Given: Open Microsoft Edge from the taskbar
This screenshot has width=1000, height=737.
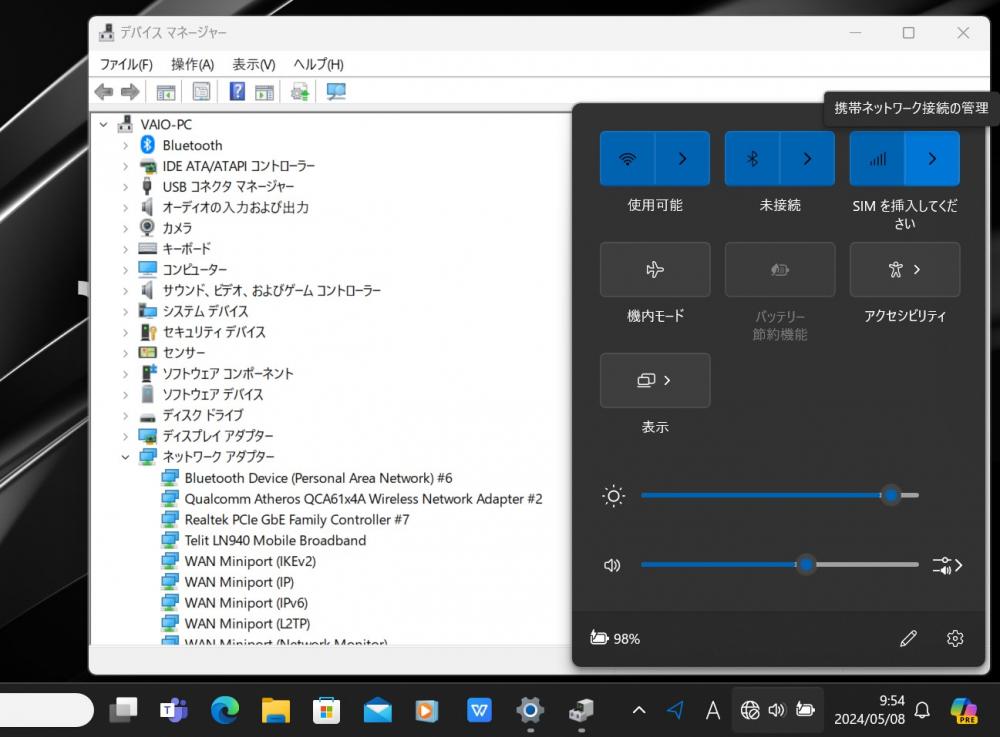Looking at the screenshot, I should (x=225, y=710).
